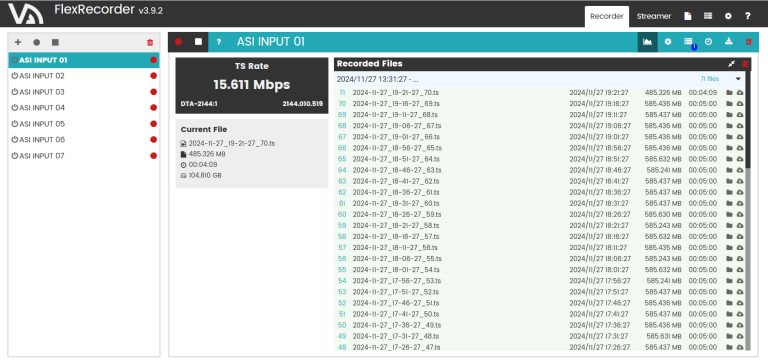Click the 104.810 GB disk space value
Image resolution: width=768 pixels, height=362 pixels.
coord(205,175)
